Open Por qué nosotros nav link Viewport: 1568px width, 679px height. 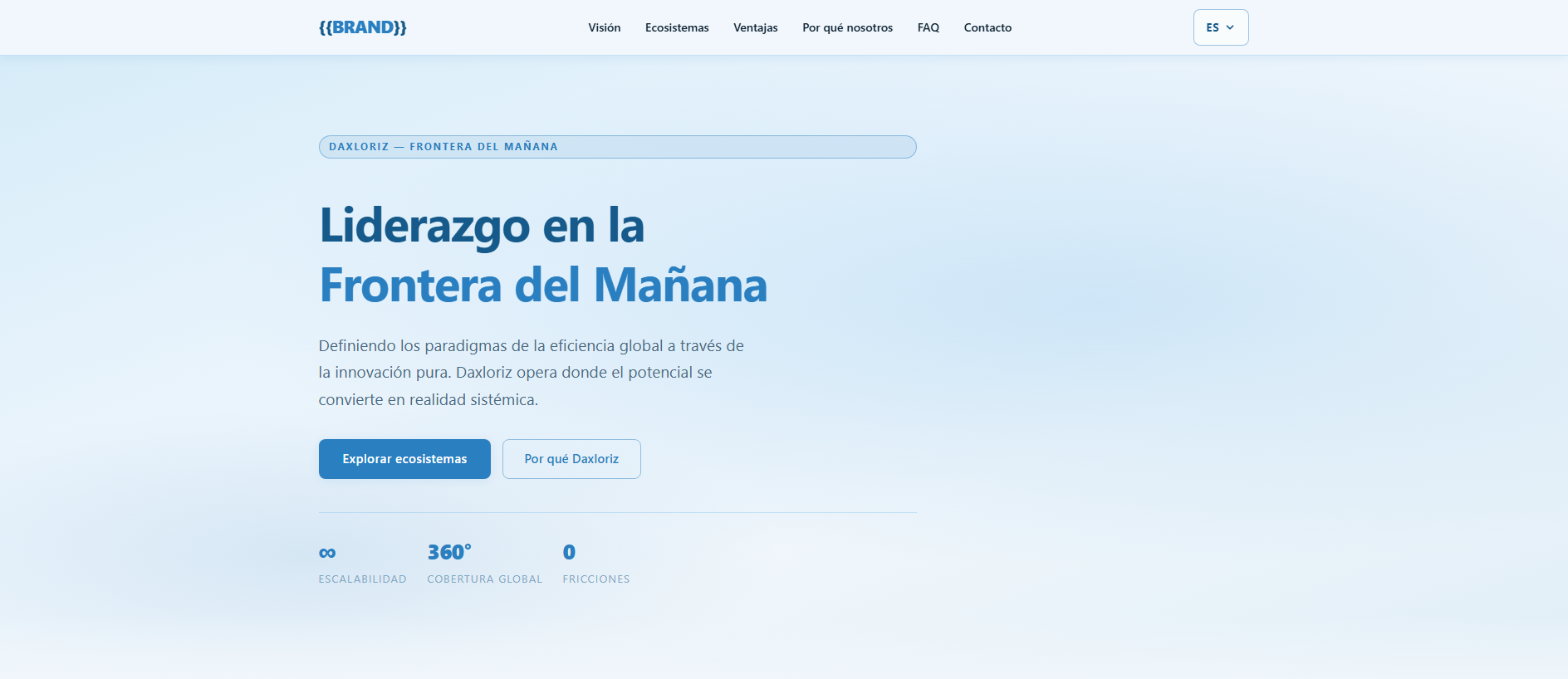point(848,27)
